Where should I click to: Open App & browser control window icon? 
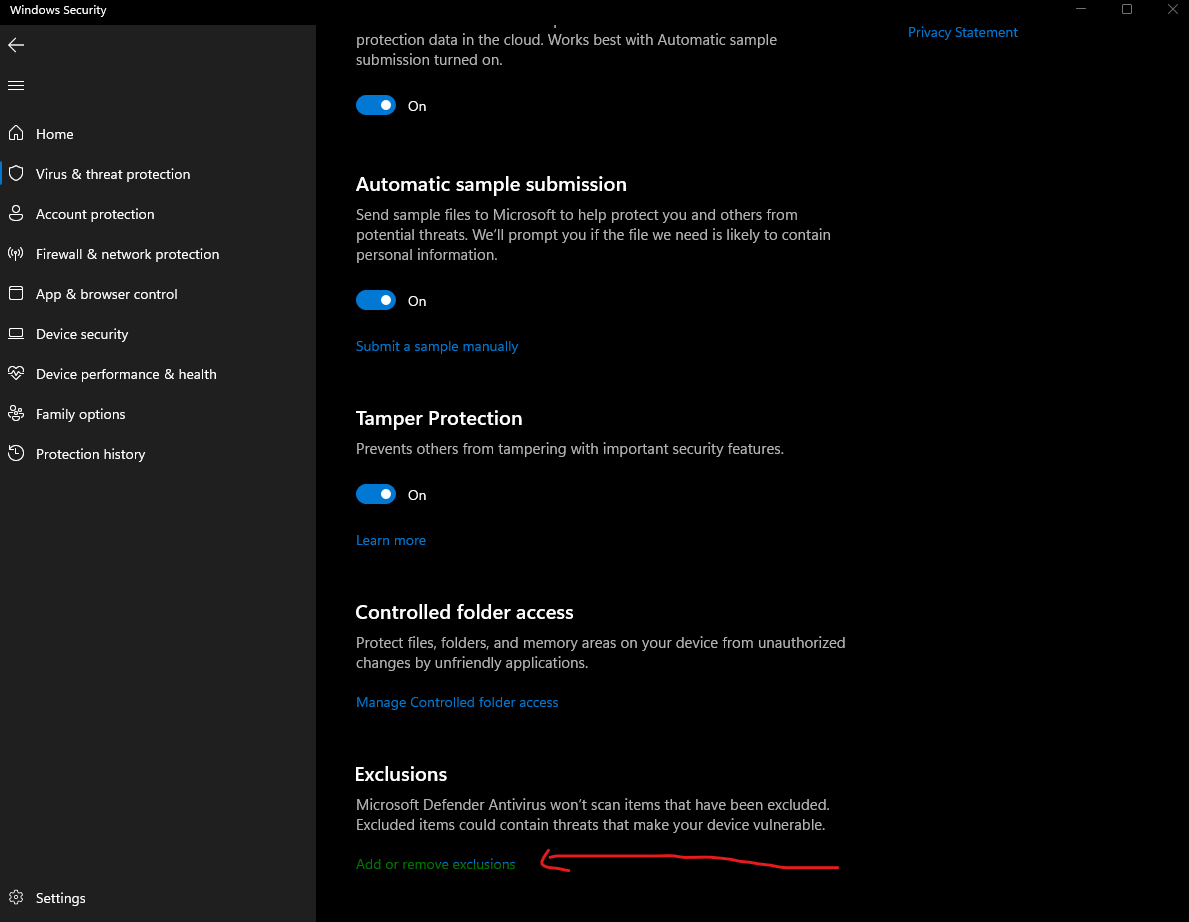click(16, 294)
